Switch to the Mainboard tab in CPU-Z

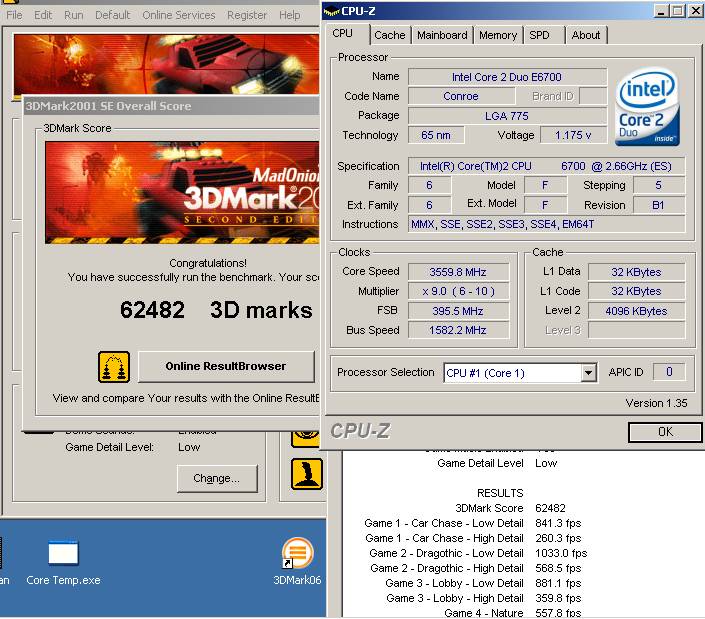click(x=442, y=35)
